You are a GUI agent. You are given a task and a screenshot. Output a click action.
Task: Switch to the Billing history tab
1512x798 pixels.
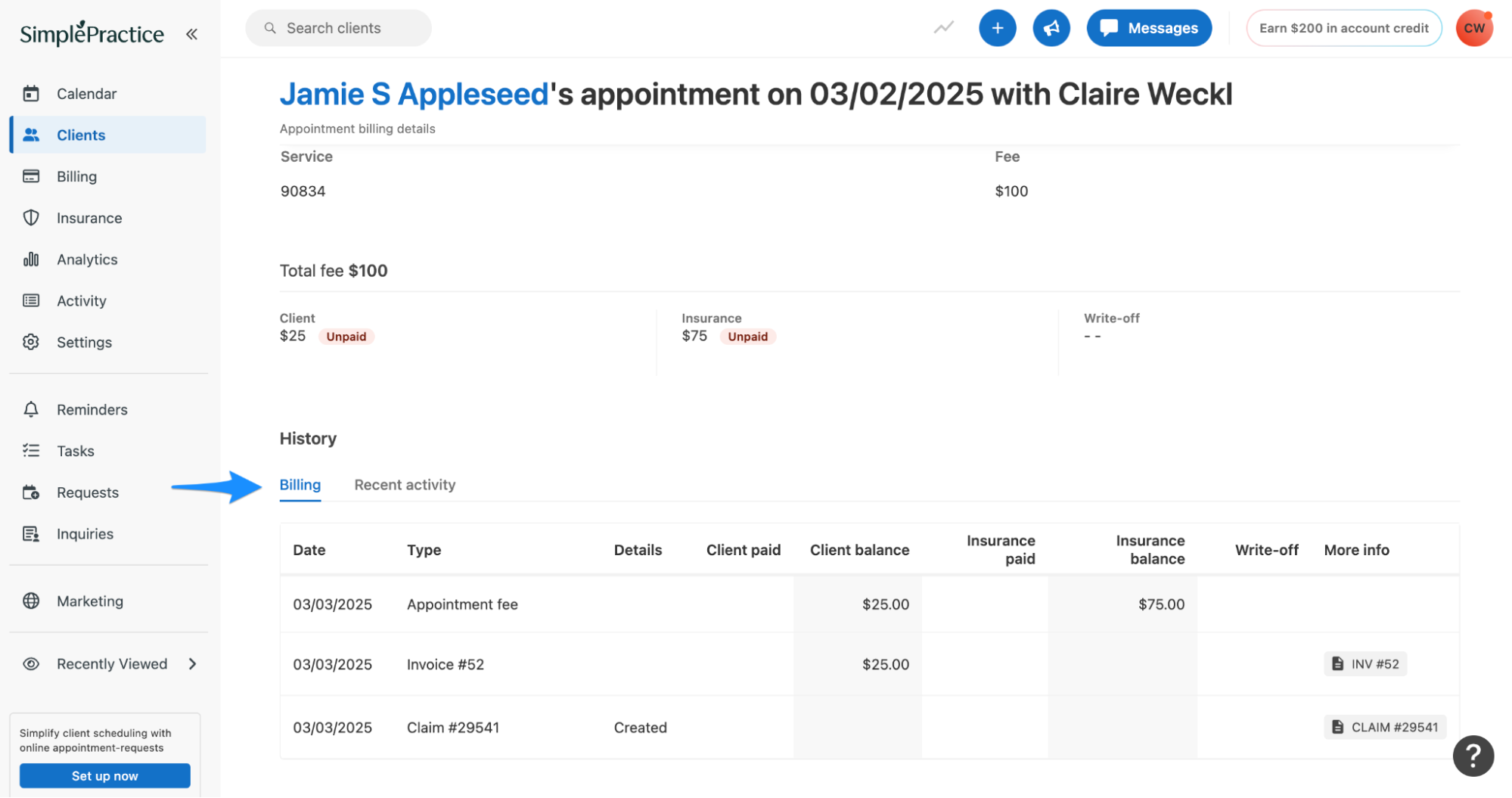coord(300,485)
